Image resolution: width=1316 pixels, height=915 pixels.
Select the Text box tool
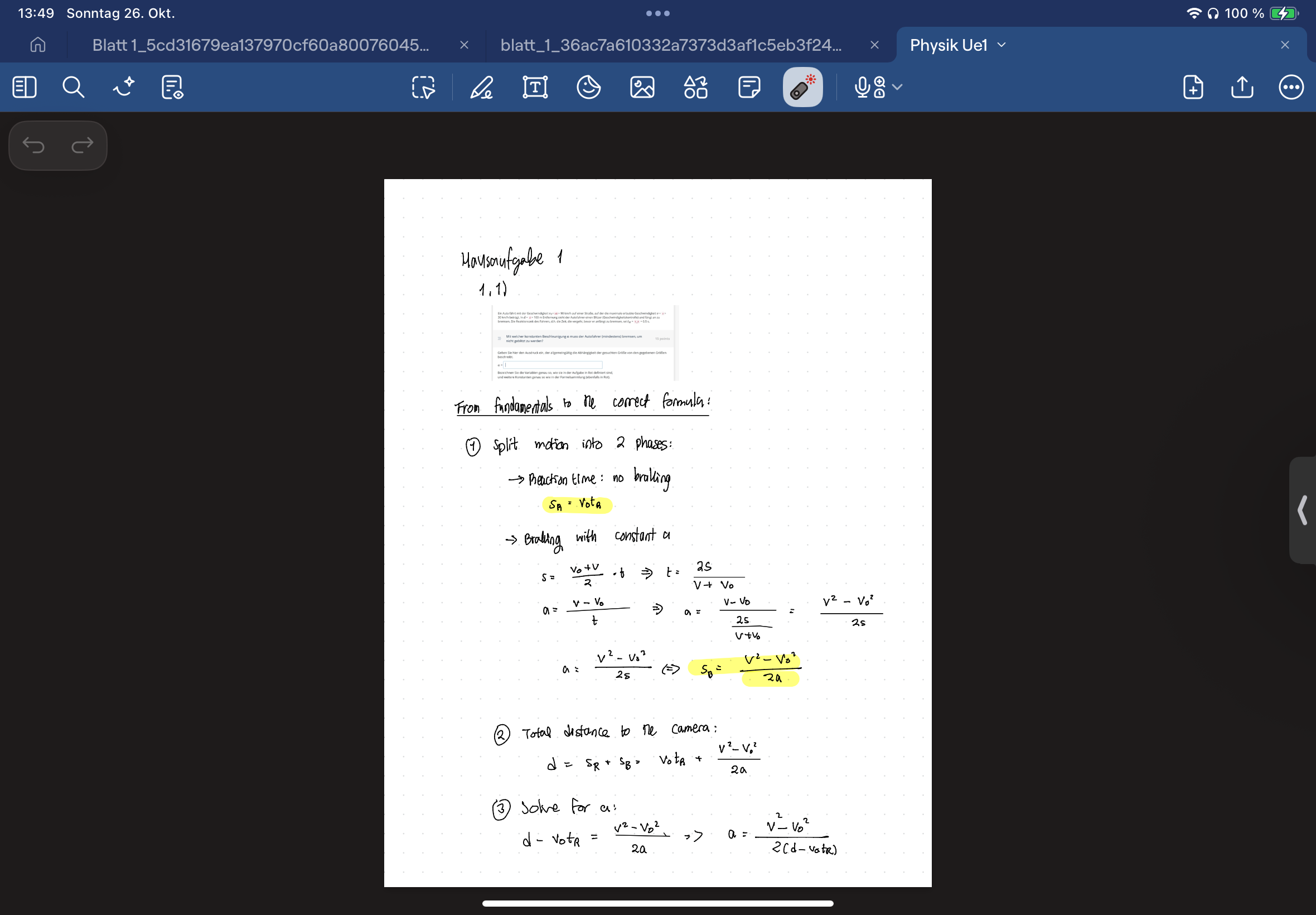point(535,88)
